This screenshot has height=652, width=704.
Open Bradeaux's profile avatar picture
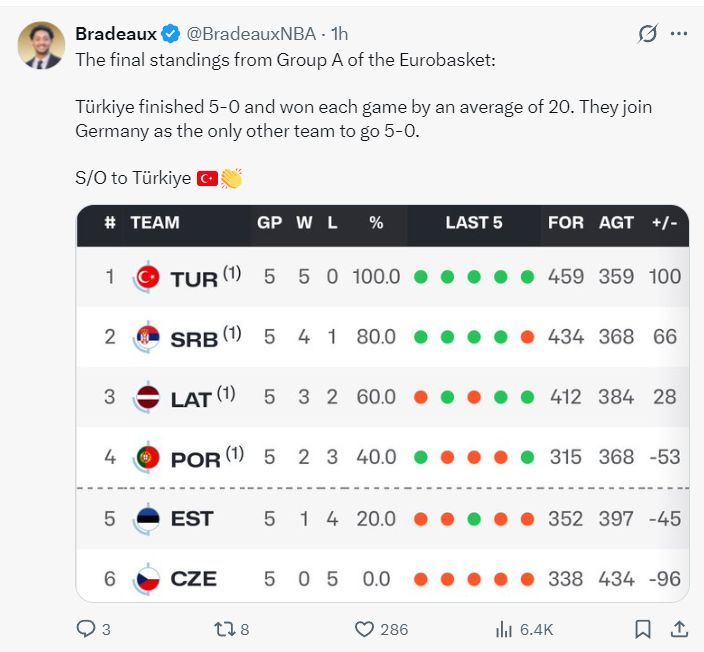point(41,46)
